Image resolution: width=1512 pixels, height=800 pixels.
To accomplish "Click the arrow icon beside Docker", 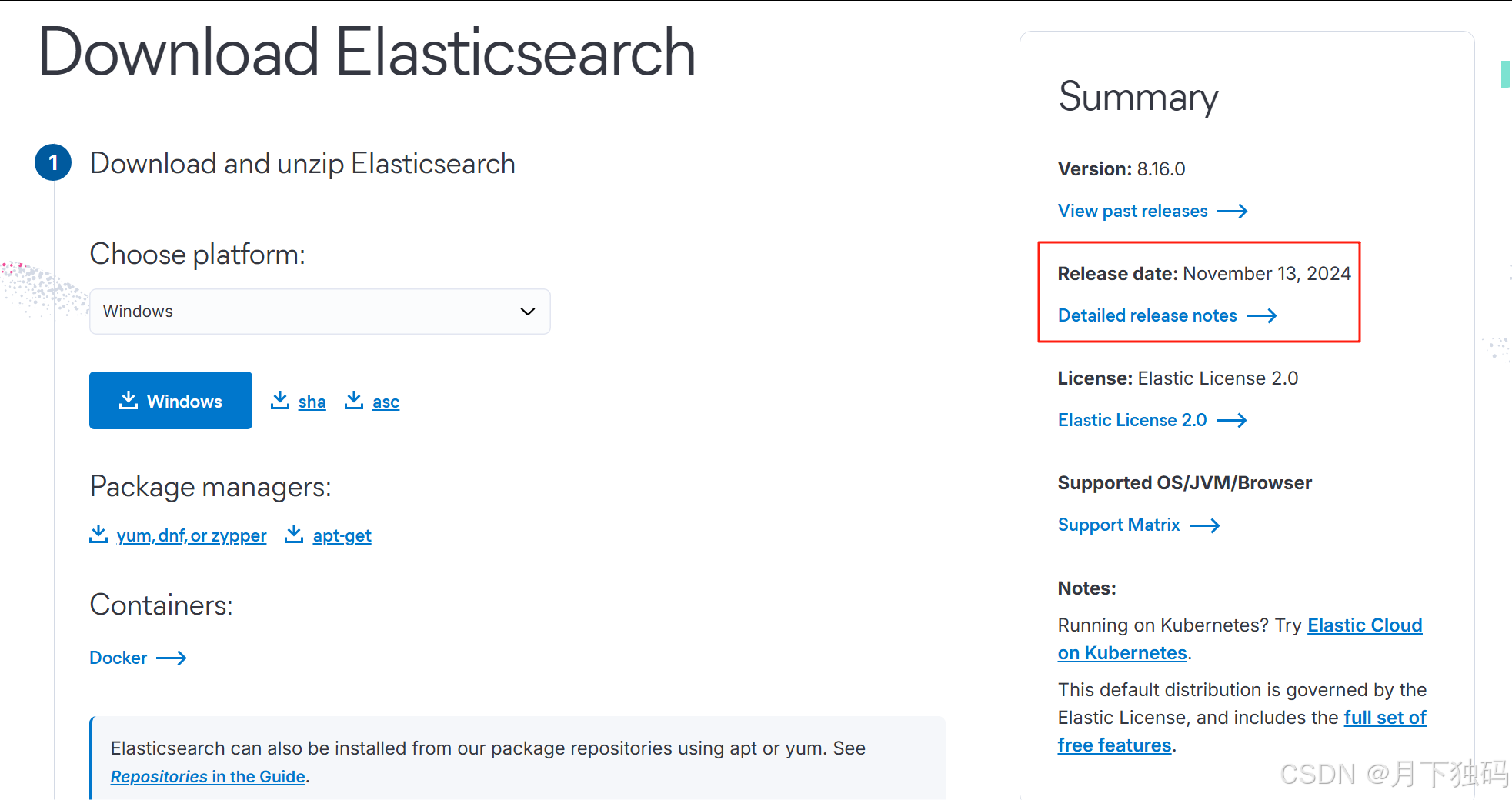I will click(172, 658).
